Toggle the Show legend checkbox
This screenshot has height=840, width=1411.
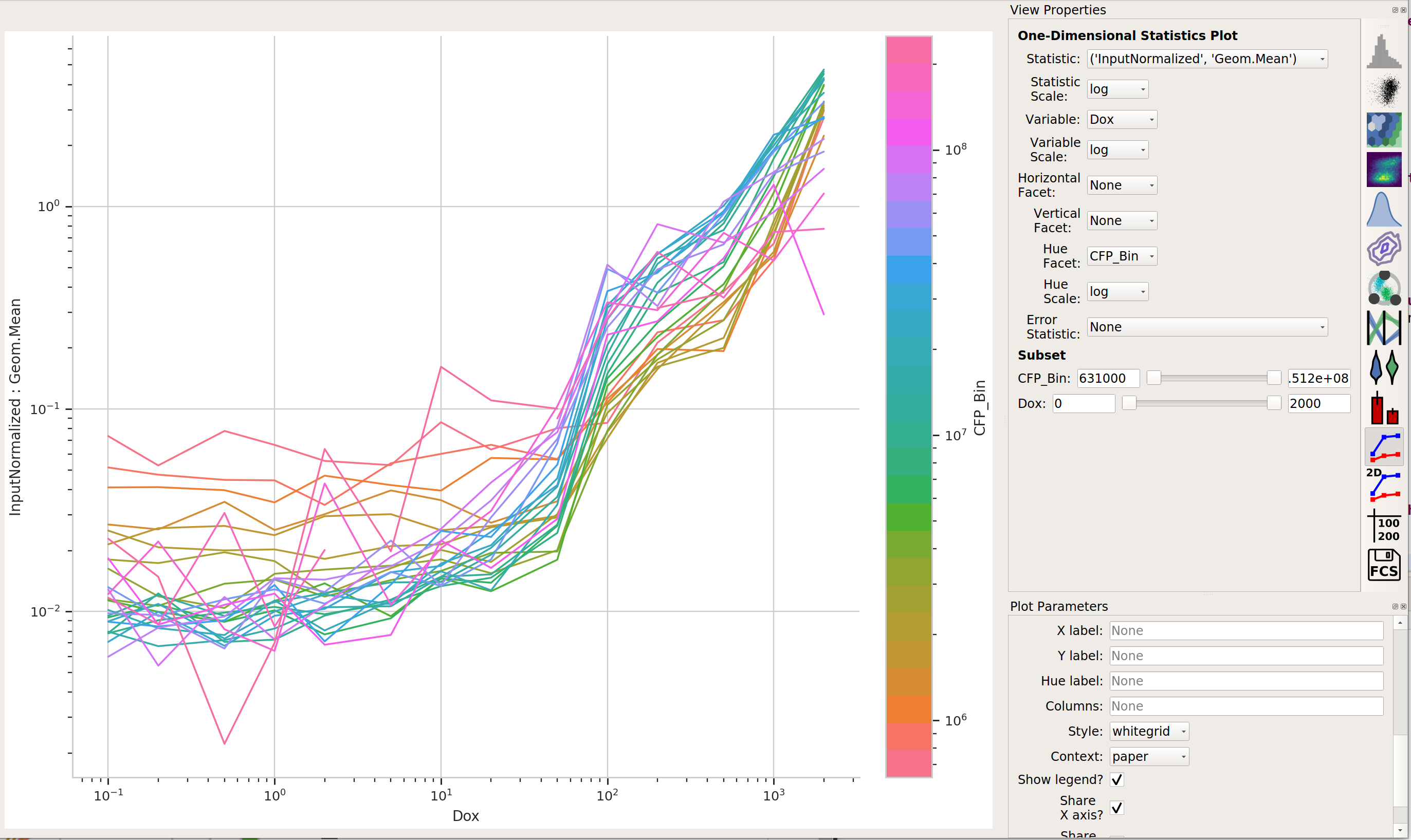[1116, 779]
